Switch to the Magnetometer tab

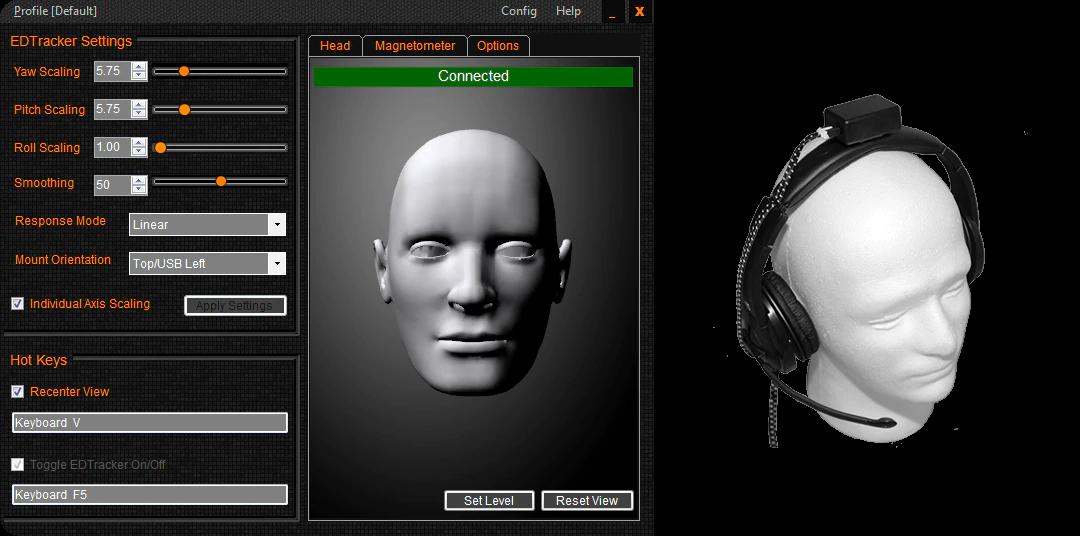click(x=415, y=46)
